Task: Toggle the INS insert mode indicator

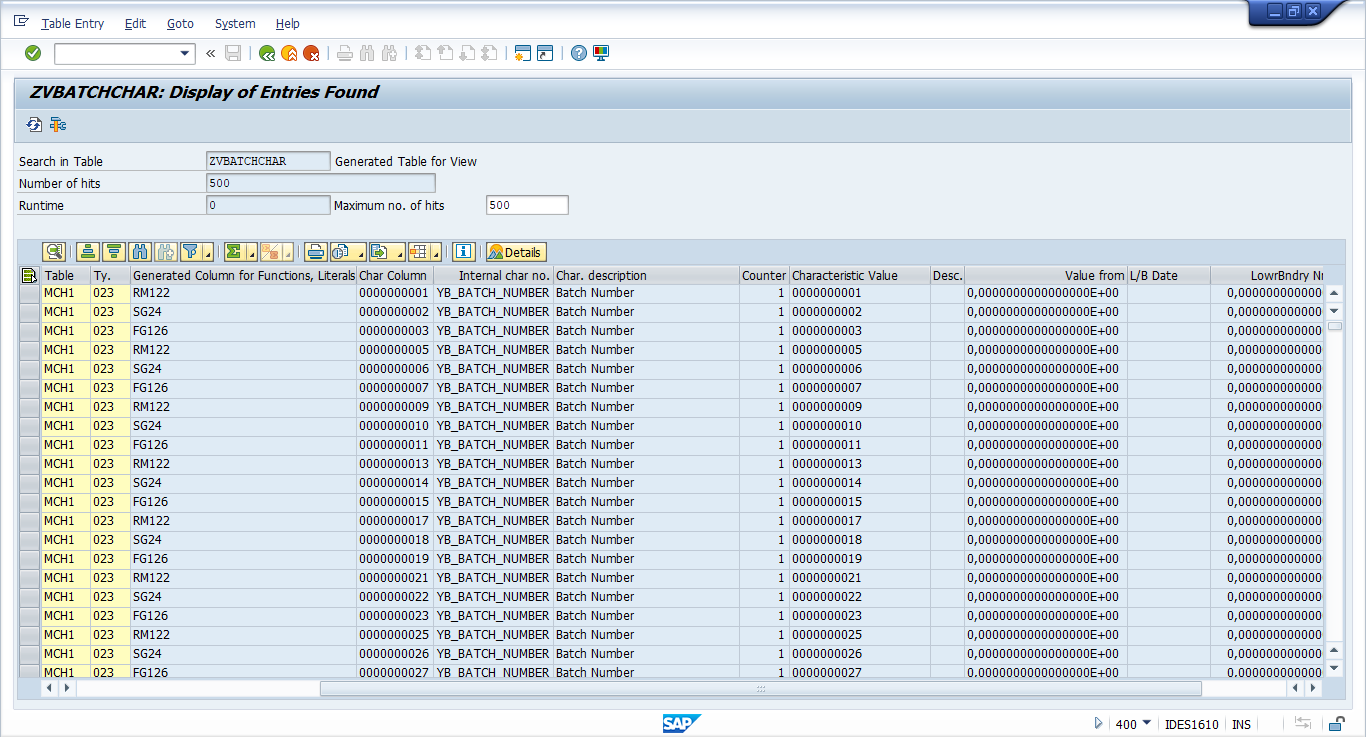Action: point(1241,725)
